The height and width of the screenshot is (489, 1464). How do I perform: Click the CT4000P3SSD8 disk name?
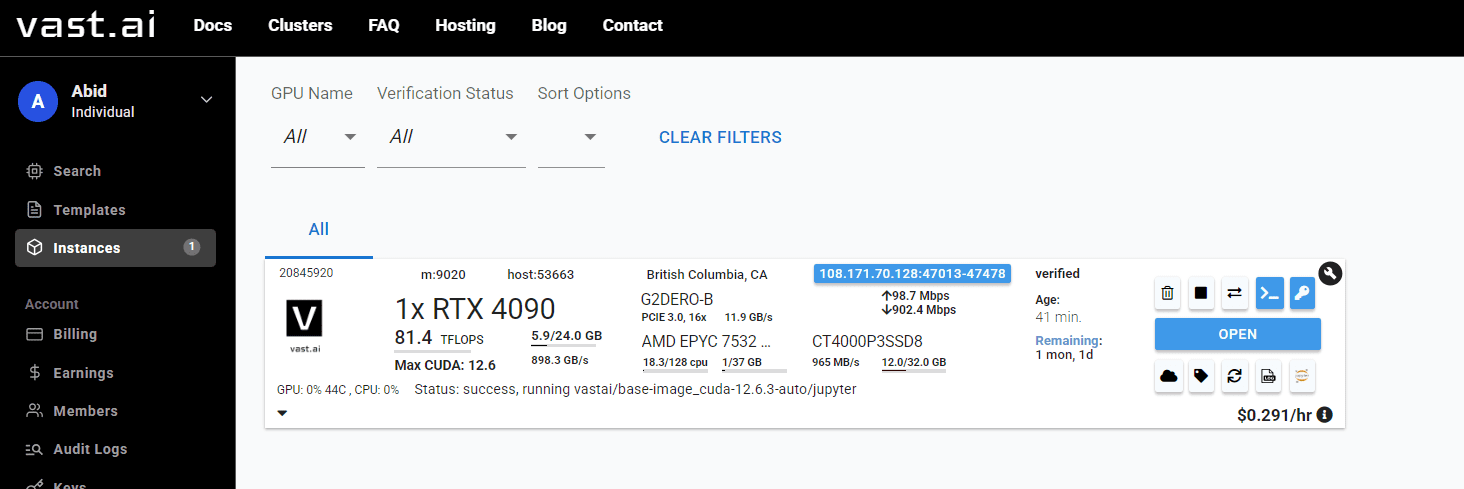(x=867, y=341)
